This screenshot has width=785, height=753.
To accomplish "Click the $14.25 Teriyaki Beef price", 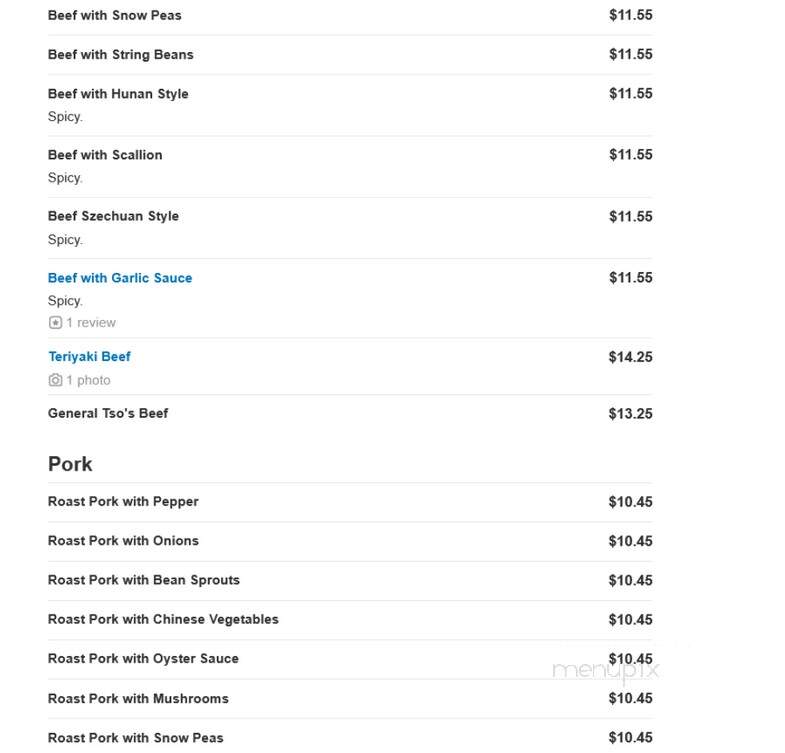I will coord(630,357).
